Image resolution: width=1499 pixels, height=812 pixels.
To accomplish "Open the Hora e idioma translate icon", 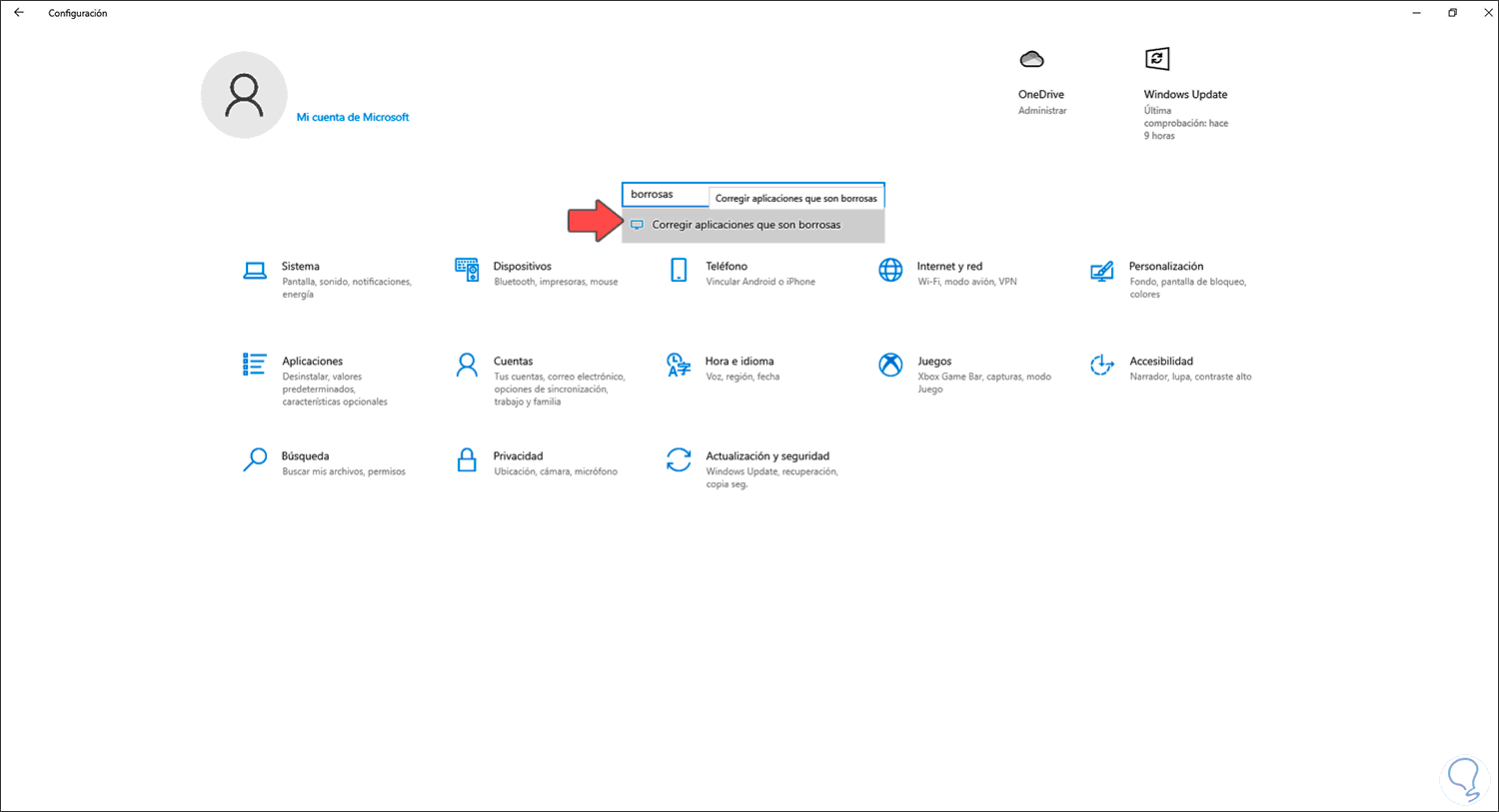I will pyautogui.click(x=679, y=365).
